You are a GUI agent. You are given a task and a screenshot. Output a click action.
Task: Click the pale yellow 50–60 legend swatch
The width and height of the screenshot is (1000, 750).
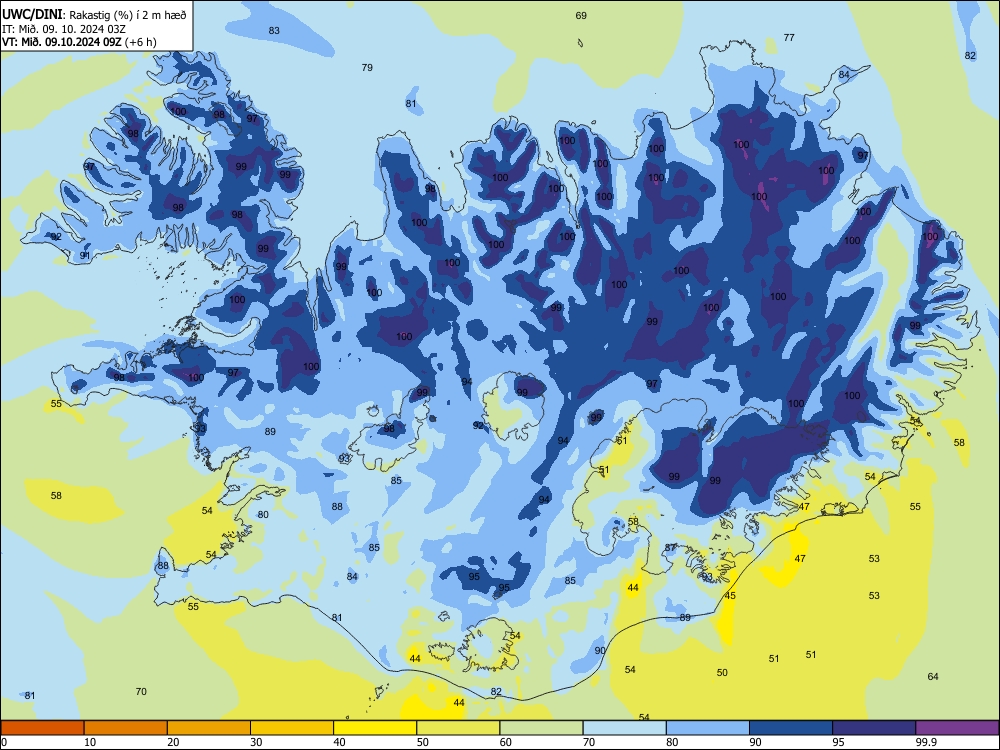point(458,728)
